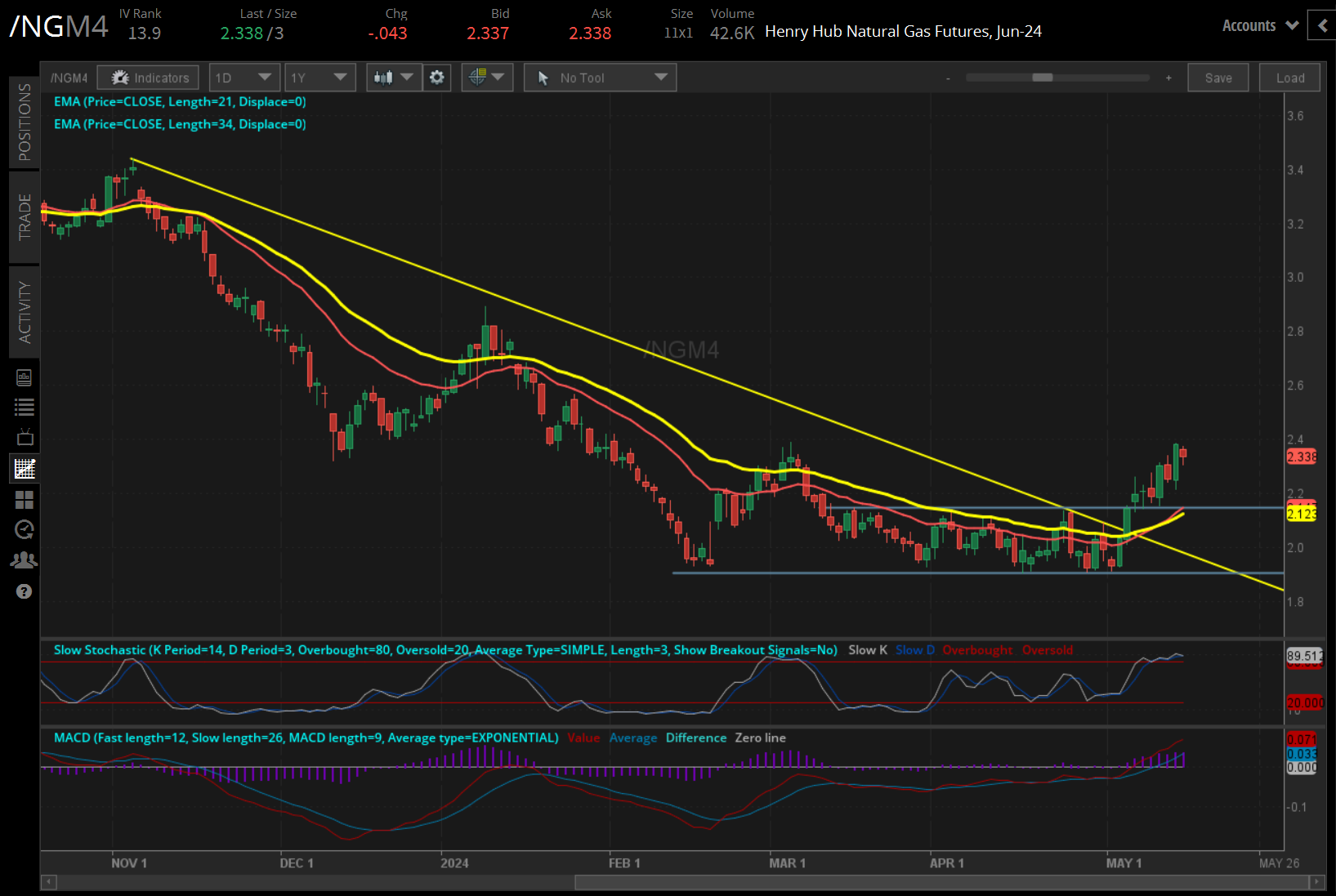Screen dimensions: 1336x896
Task: Open the candlestick chart style menu
Action: 393,78
